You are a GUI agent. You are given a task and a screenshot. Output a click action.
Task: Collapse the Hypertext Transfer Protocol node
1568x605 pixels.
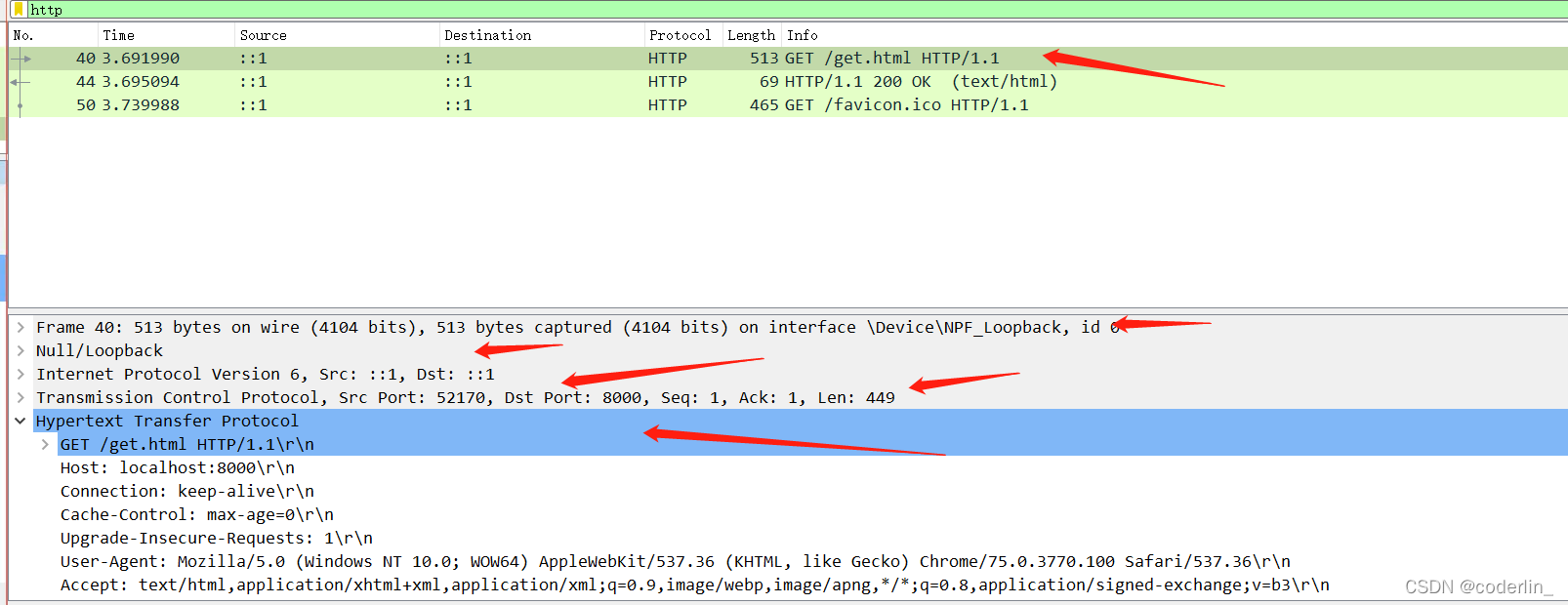pyautogui.click(x=21, y=422)
